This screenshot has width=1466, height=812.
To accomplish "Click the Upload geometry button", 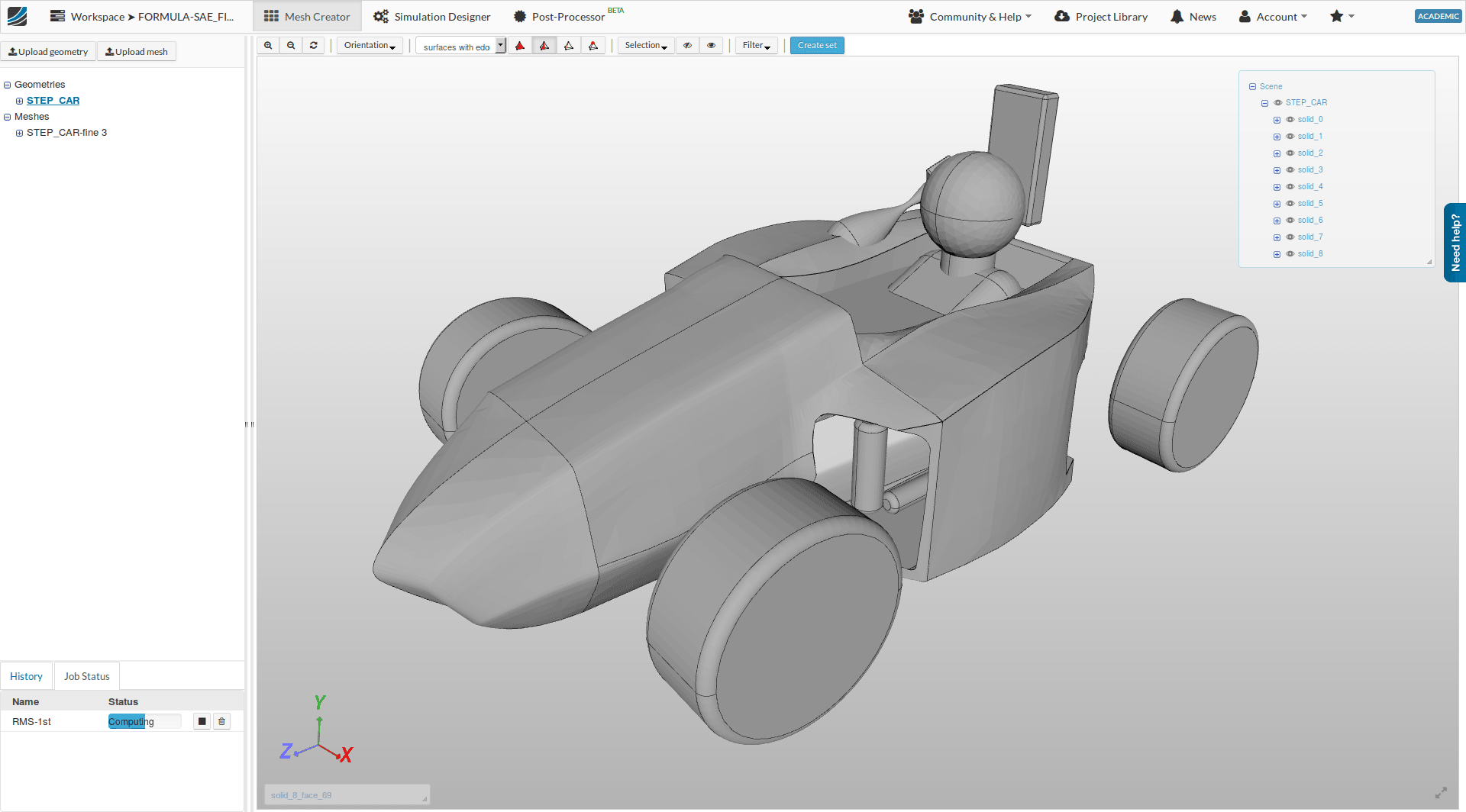I will (48, 52).
